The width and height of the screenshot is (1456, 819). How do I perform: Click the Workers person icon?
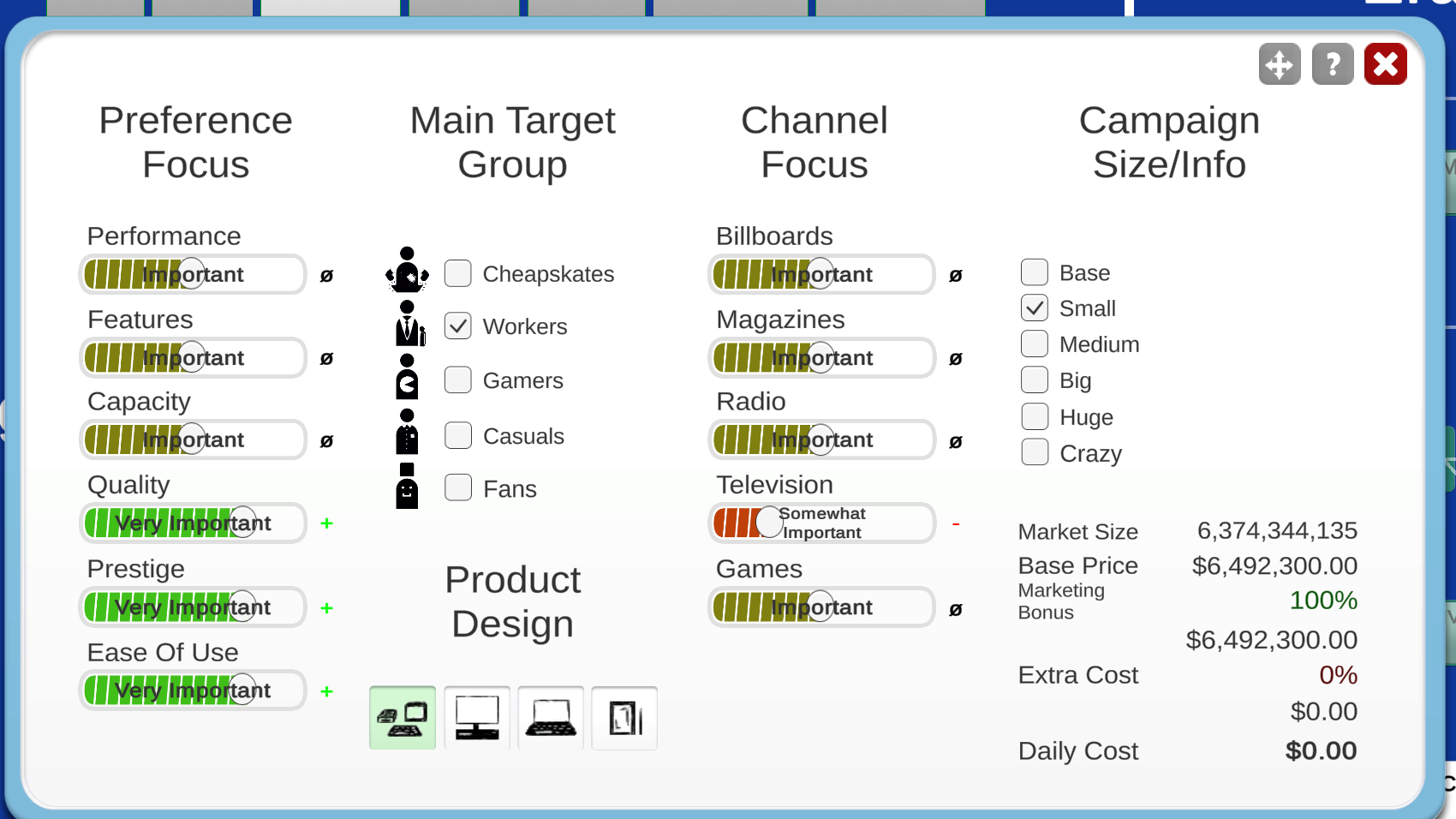(x=409, y=323)
